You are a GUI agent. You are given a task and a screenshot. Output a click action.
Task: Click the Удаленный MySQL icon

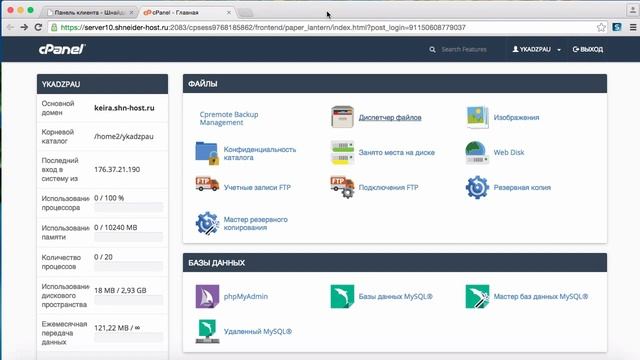coord(207,331)
